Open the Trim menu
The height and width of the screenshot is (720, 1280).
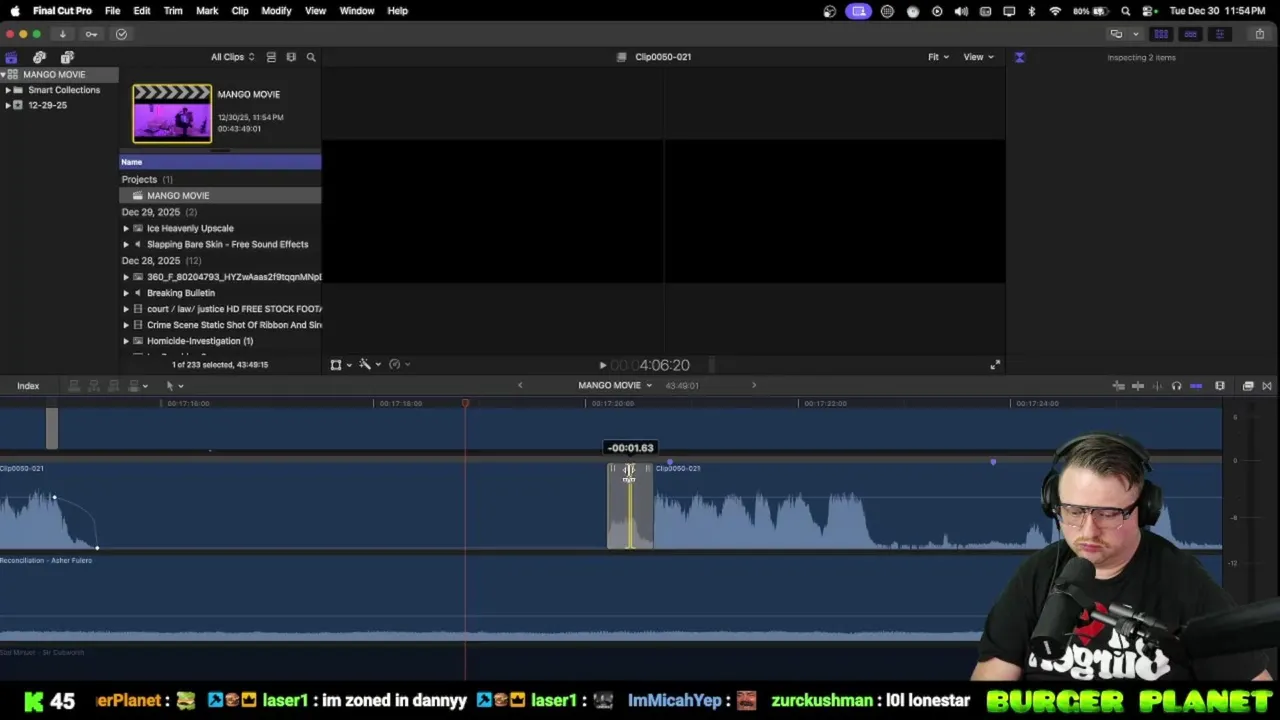pos(173,11)
